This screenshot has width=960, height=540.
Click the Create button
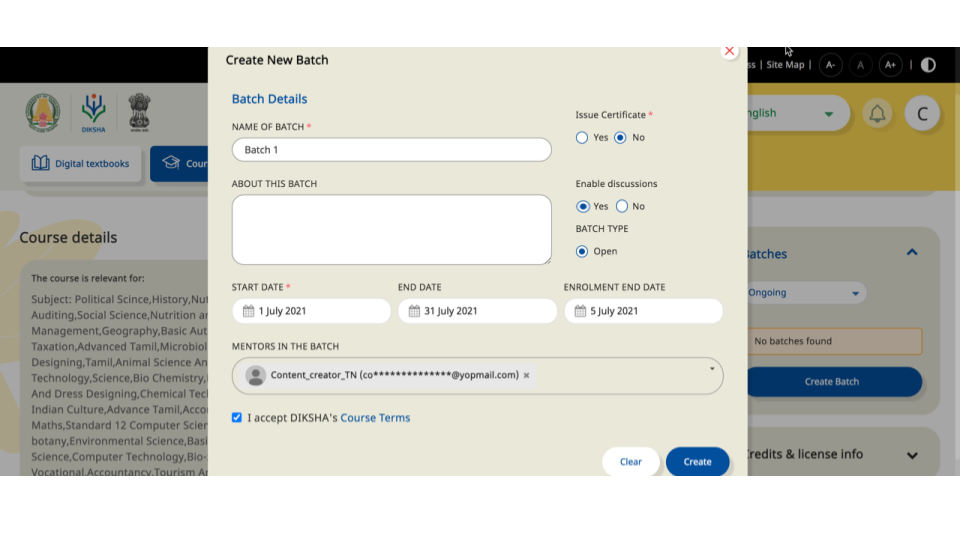pyautogui.click(x=697, y=462)
